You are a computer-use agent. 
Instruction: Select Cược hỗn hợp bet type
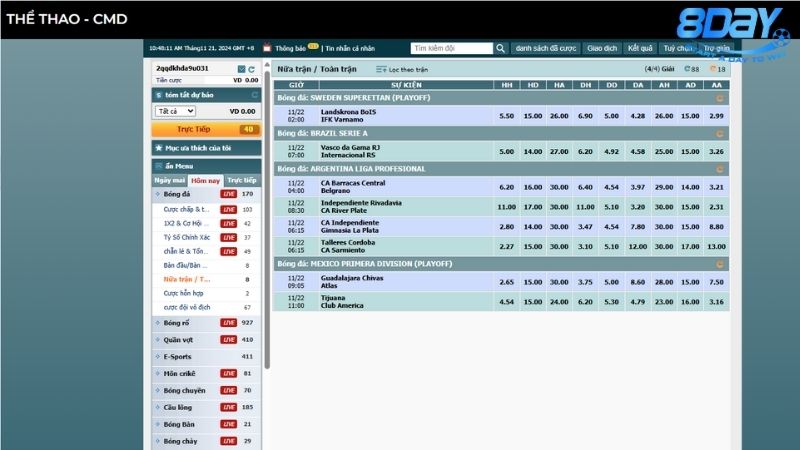click(x=183, y=293)
